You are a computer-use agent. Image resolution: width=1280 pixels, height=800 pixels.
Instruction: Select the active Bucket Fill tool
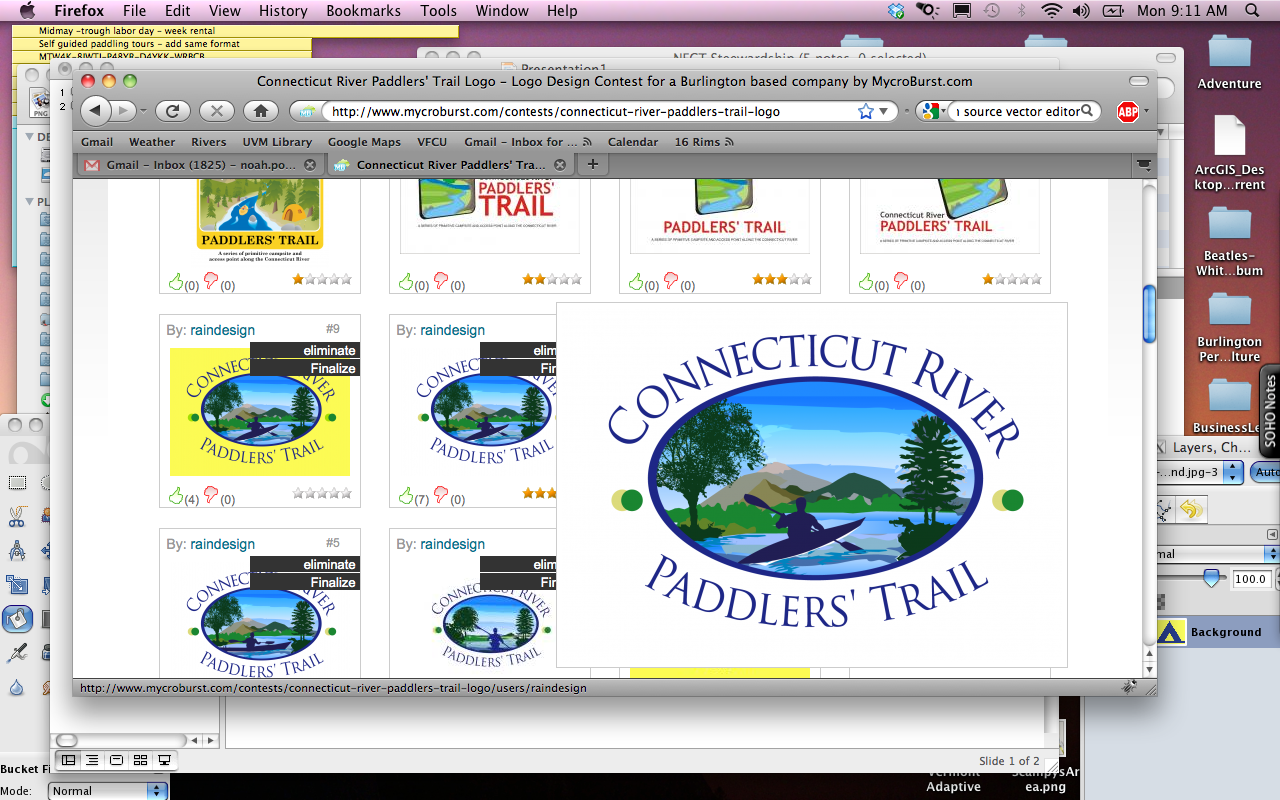click(x=17, y=619)
